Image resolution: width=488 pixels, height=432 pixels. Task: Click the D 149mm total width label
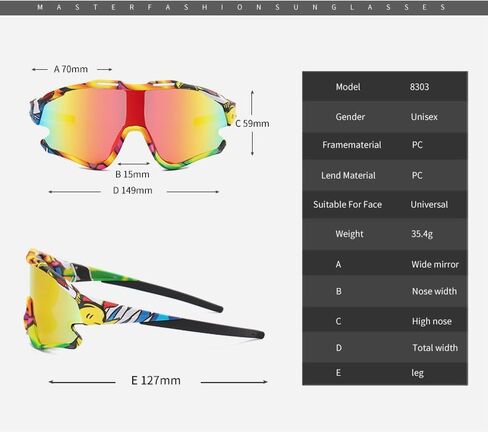coord(132,190)
